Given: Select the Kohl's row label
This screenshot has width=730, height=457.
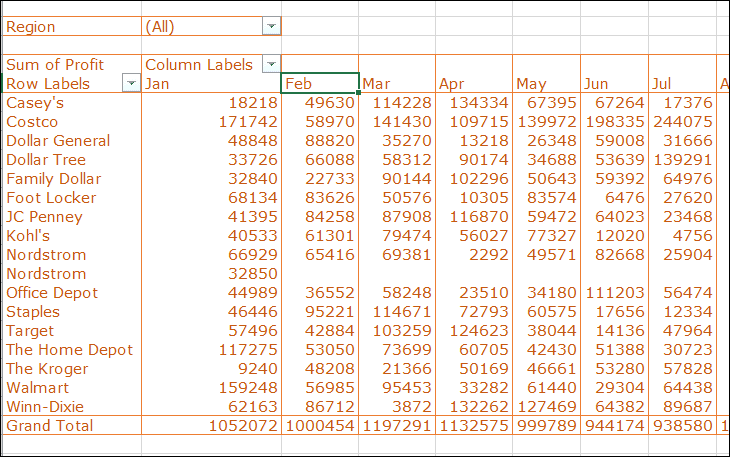Looking at the screenshot, I should [x=72, y=236].
